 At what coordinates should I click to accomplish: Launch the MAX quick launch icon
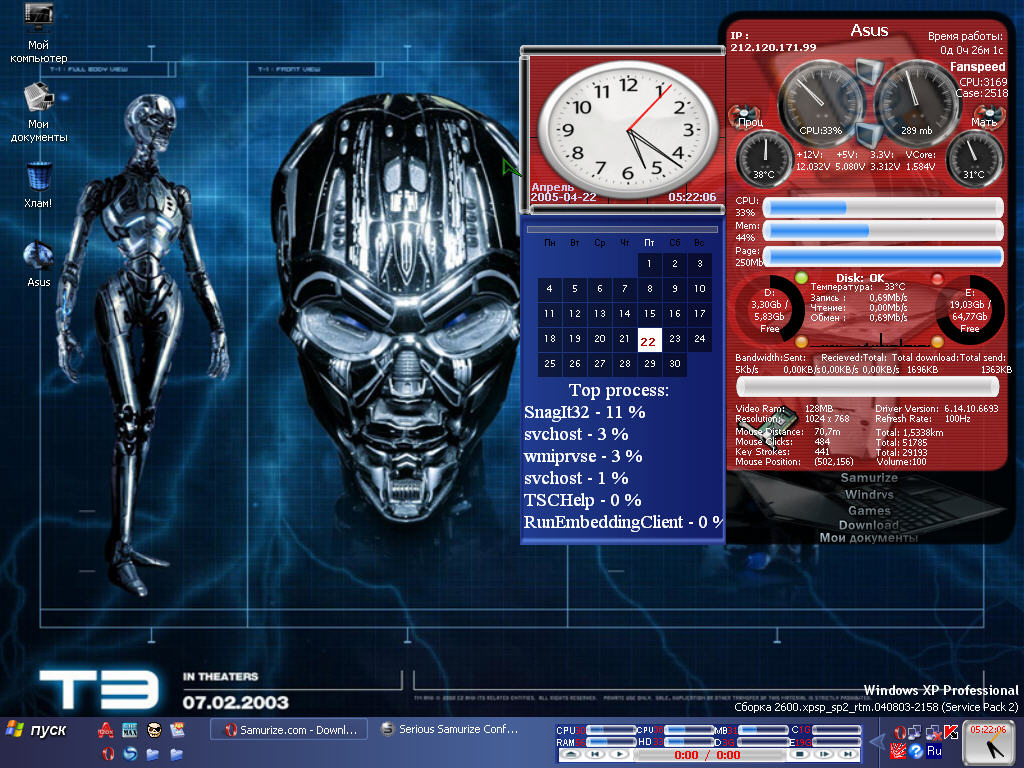(129, 730)
